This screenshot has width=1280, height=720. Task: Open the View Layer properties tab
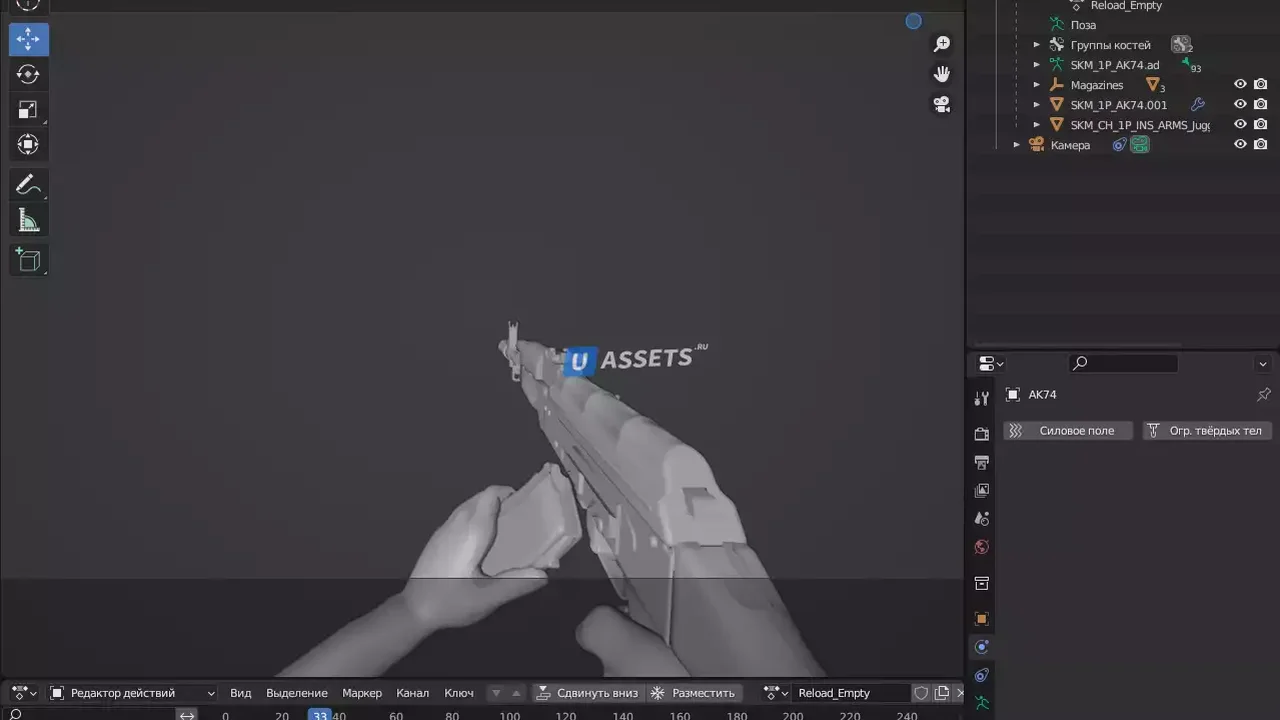(982, 490)
